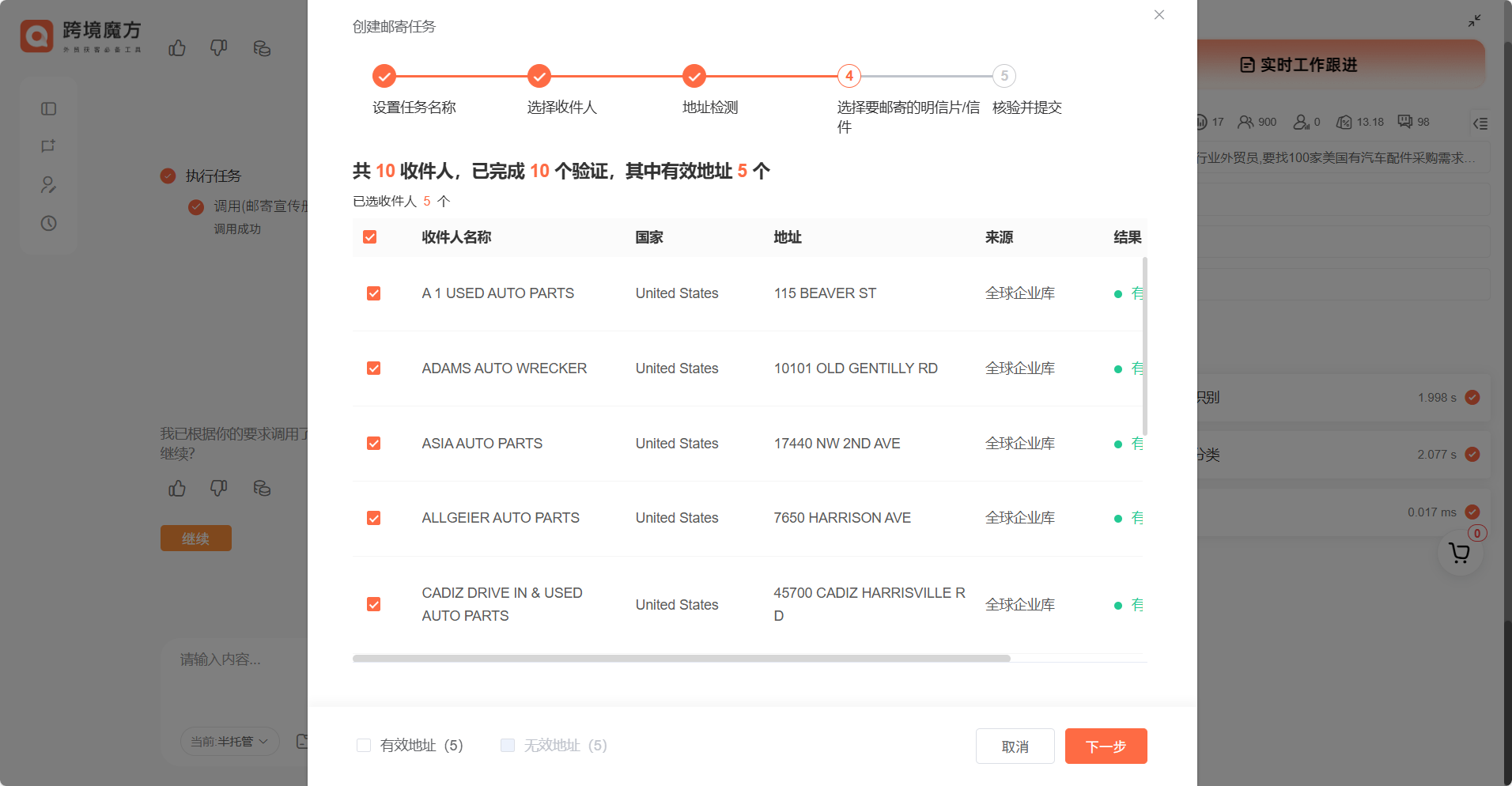Toggle the select-all checkbox in table header
Screen dimensions: 1512x786
tap(369, 237)
